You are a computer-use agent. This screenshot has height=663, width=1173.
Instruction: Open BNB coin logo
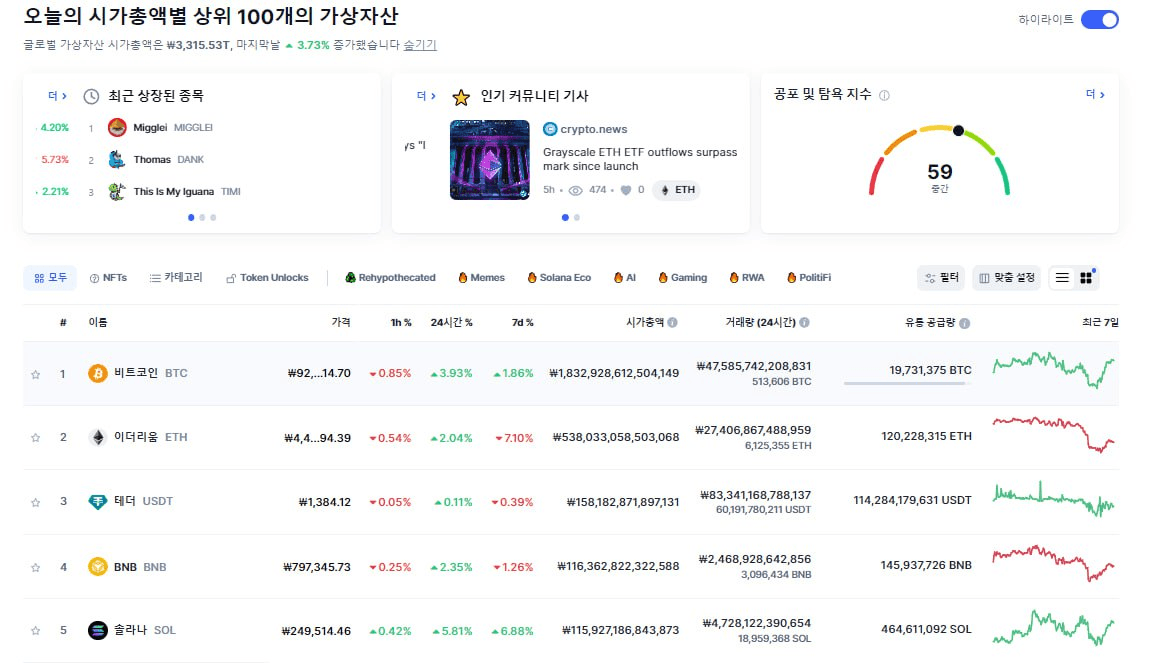98,566
